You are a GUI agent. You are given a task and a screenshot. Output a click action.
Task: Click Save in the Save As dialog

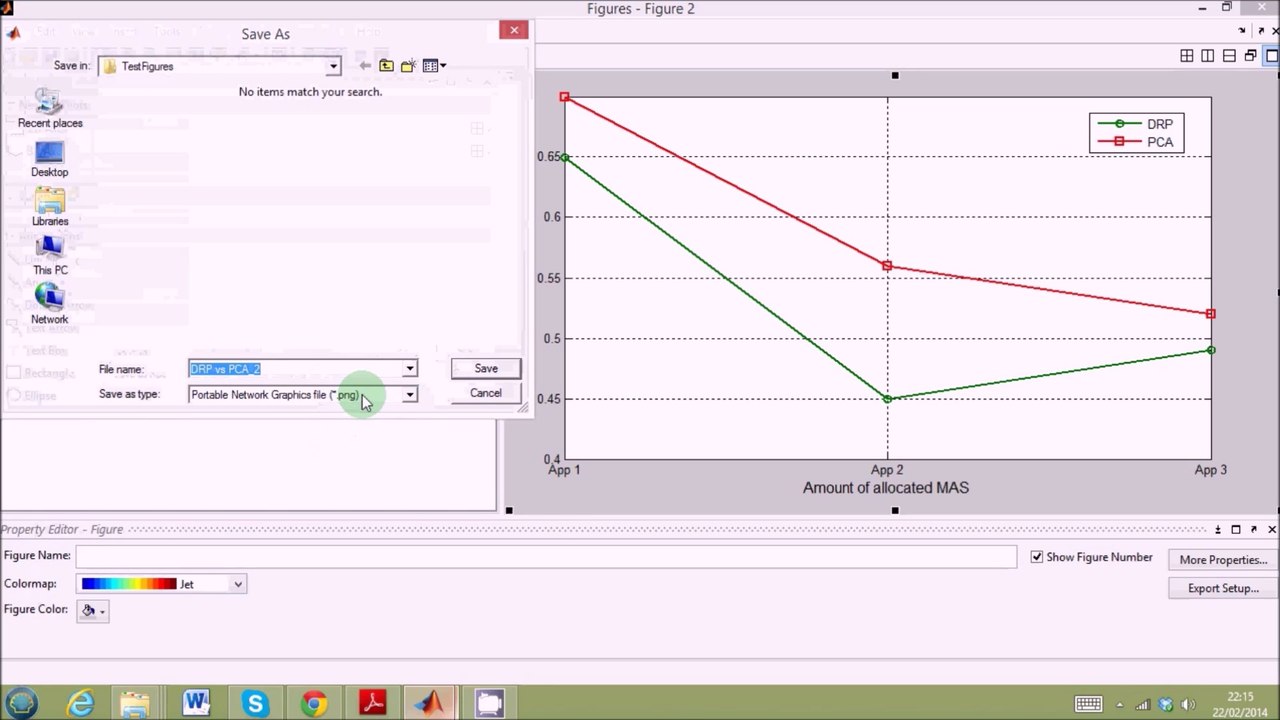486,368
